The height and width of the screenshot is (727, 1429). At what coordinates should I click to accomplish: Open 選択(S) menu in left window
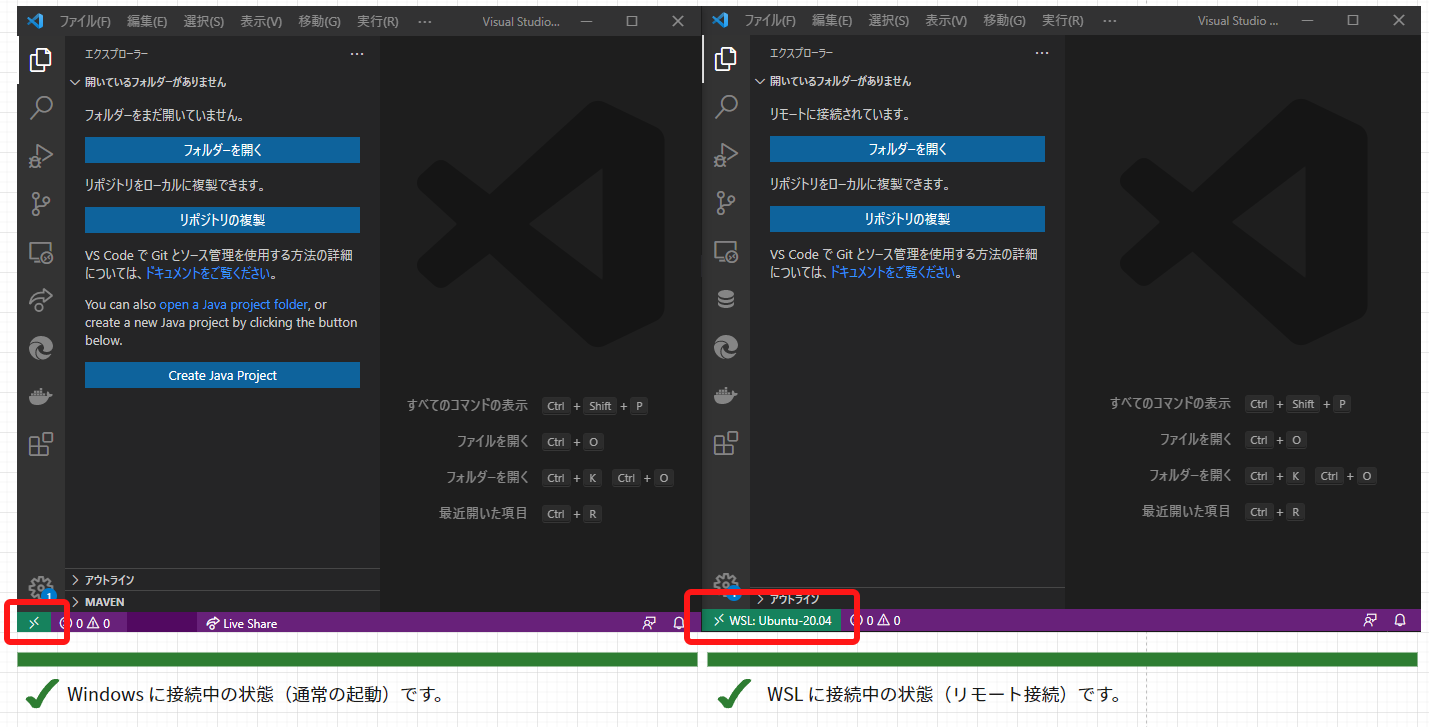tap(204, 21)
